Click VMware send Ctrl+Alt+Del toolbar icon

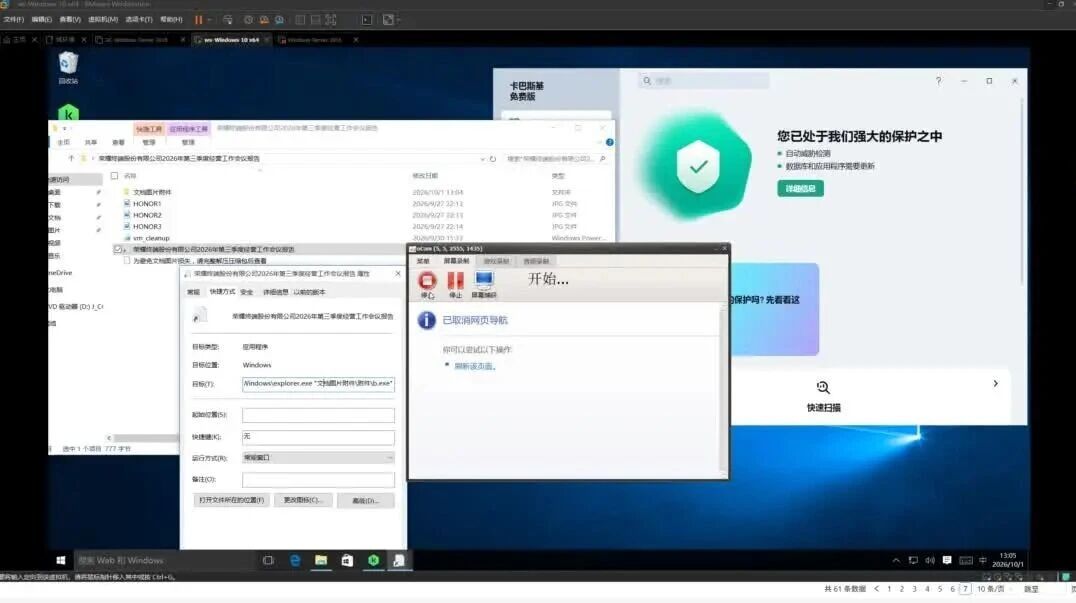(228, 20)
